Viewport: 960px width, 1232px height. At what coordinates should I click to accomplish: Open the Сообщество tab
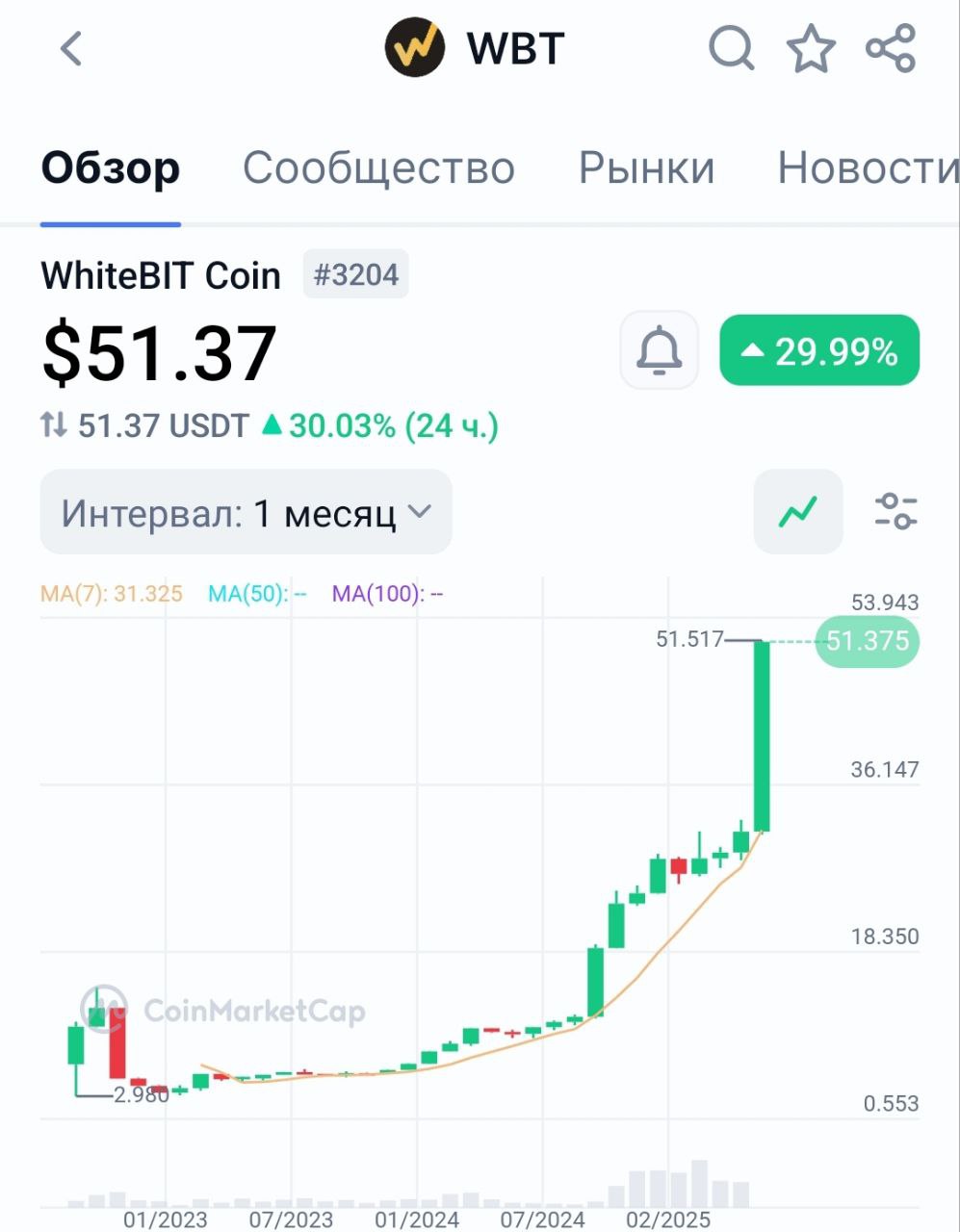click(x=379, y=168)
